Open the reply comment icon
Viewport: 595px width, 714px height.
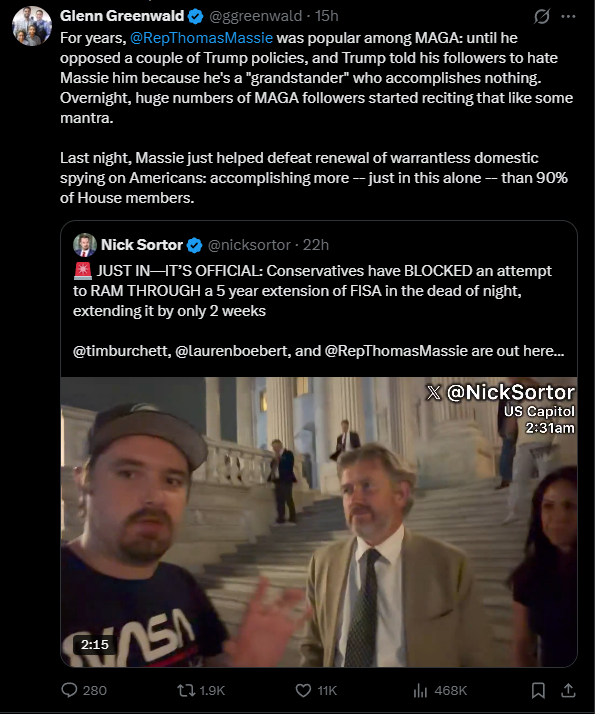click(69, 690)
